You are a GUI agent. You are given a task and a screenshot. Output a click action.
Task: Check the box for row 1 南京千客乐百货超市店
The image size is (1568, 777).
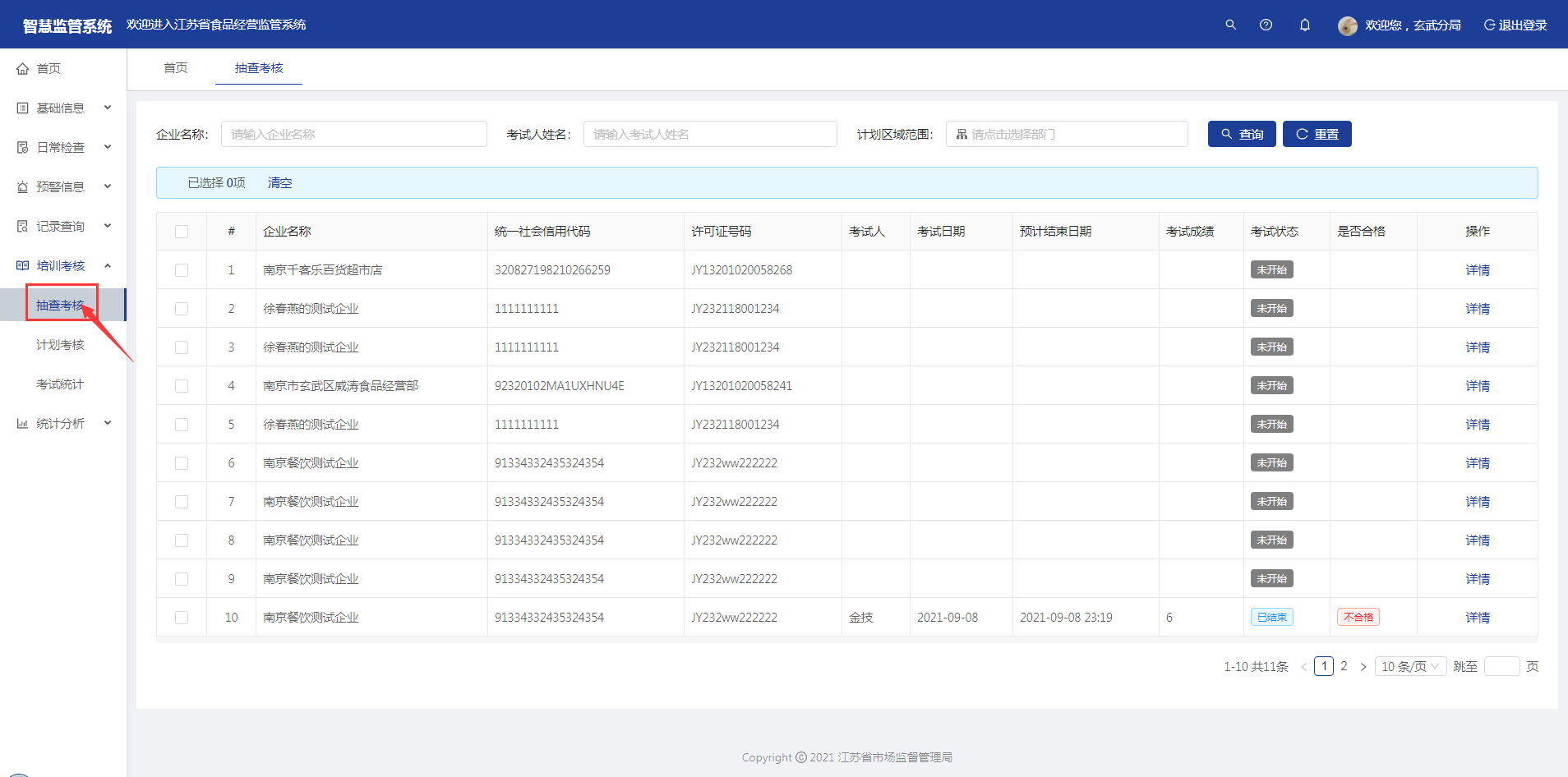pyautogui.click(x=182, y=270)
